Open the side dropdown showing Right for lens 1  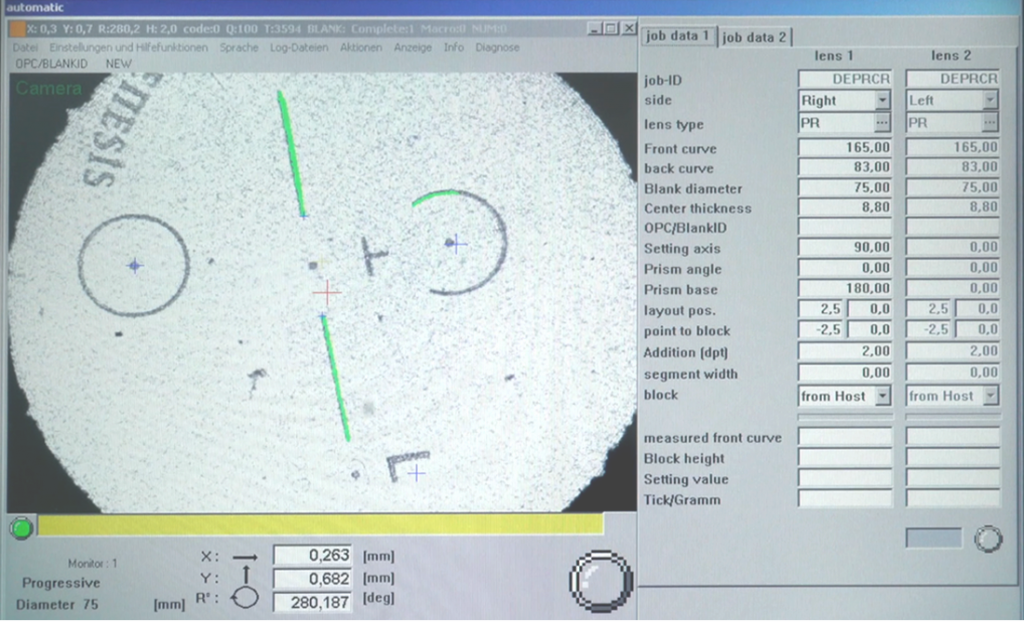coord(884,100)
